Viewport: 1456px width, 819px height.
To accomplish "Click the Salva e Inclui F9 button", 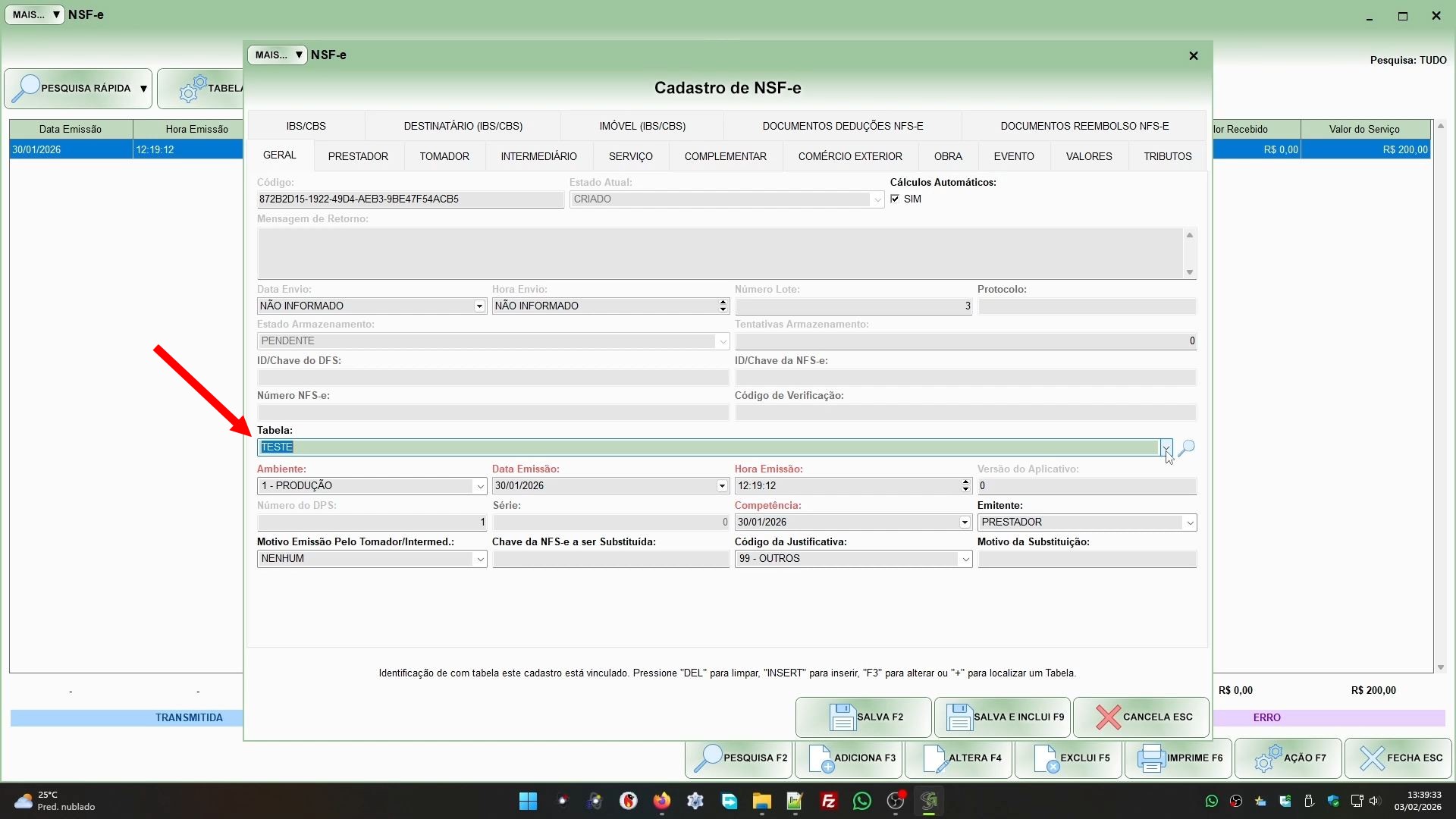I will (x=1002, y=717).
